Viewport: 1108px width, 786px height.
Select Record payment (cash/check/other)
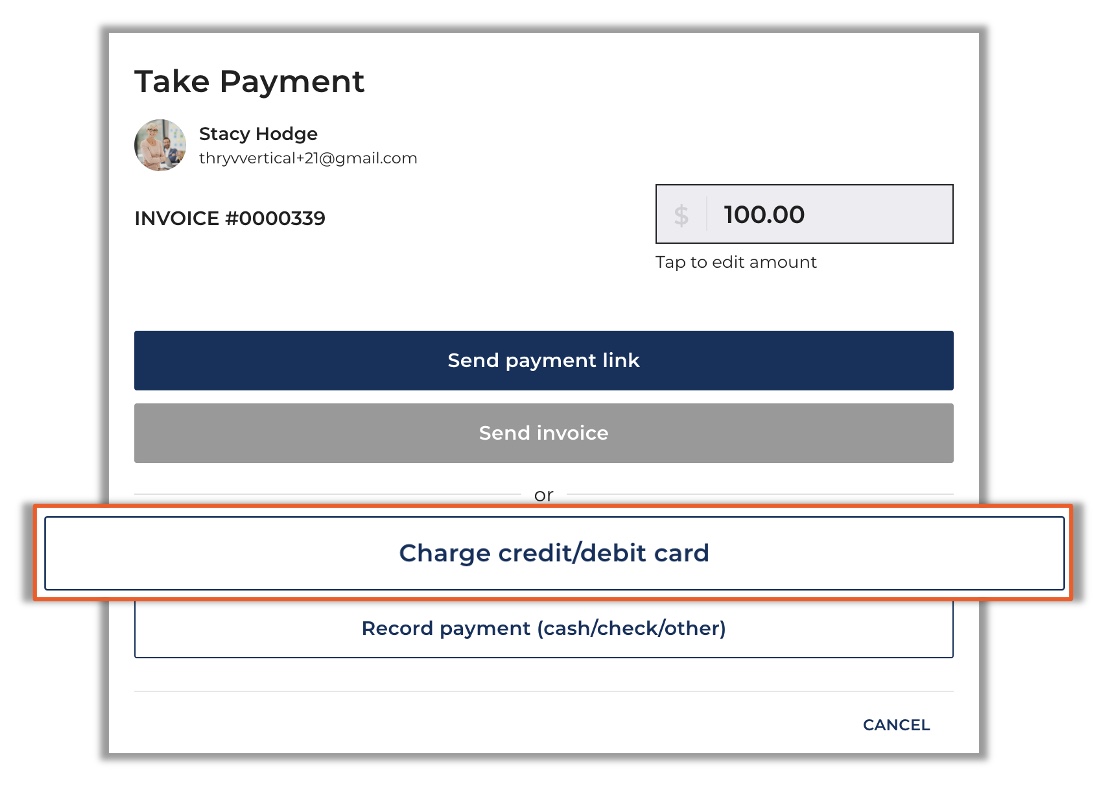(543, 629)
